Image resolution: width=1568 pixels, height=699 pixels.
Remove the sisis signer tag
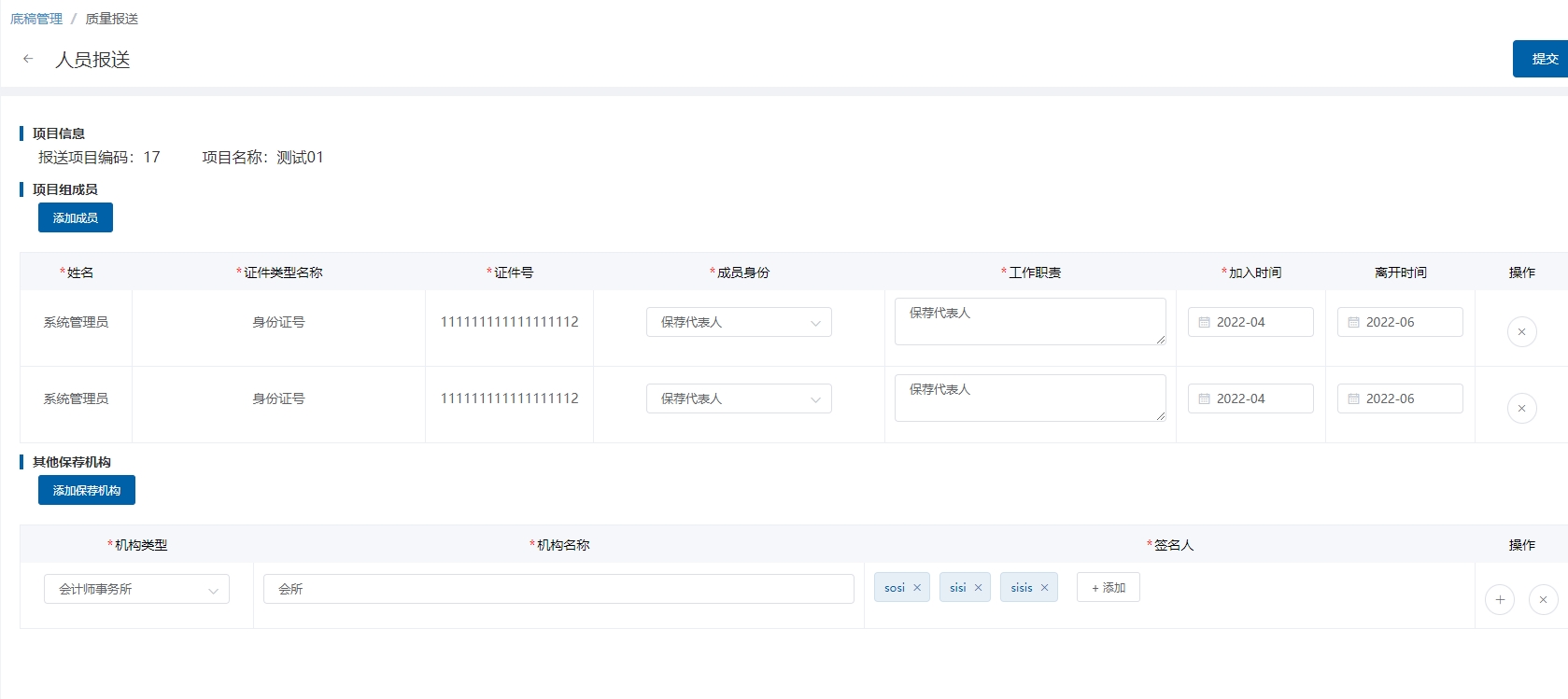1044,588
